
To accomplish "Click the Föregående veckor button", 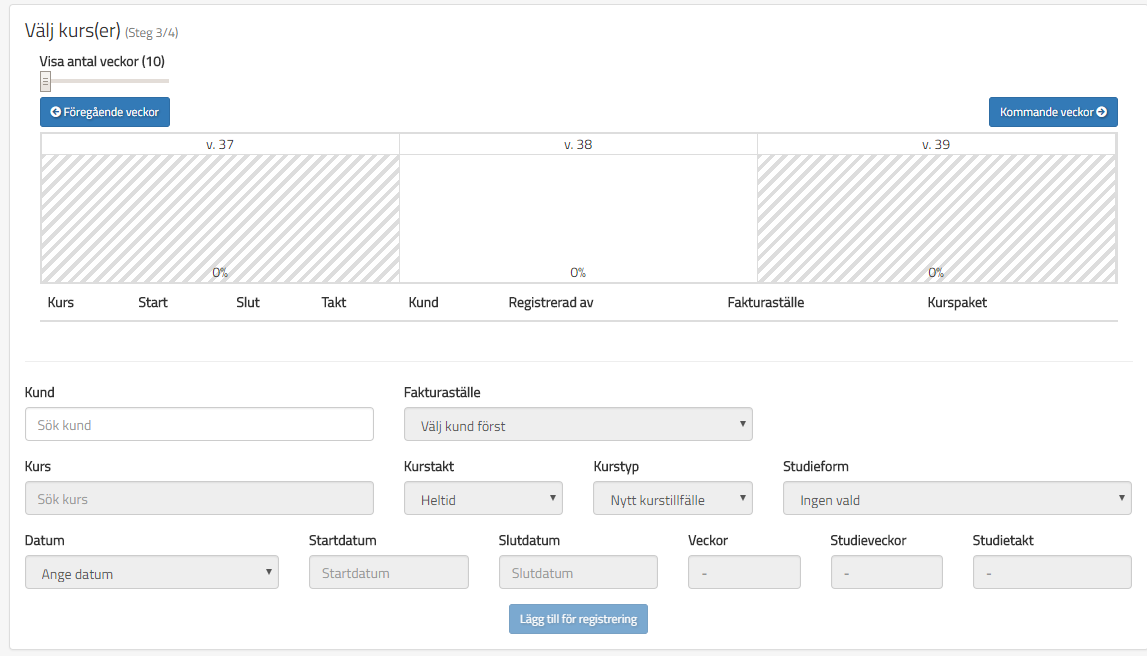I will (x=105, y=112).
